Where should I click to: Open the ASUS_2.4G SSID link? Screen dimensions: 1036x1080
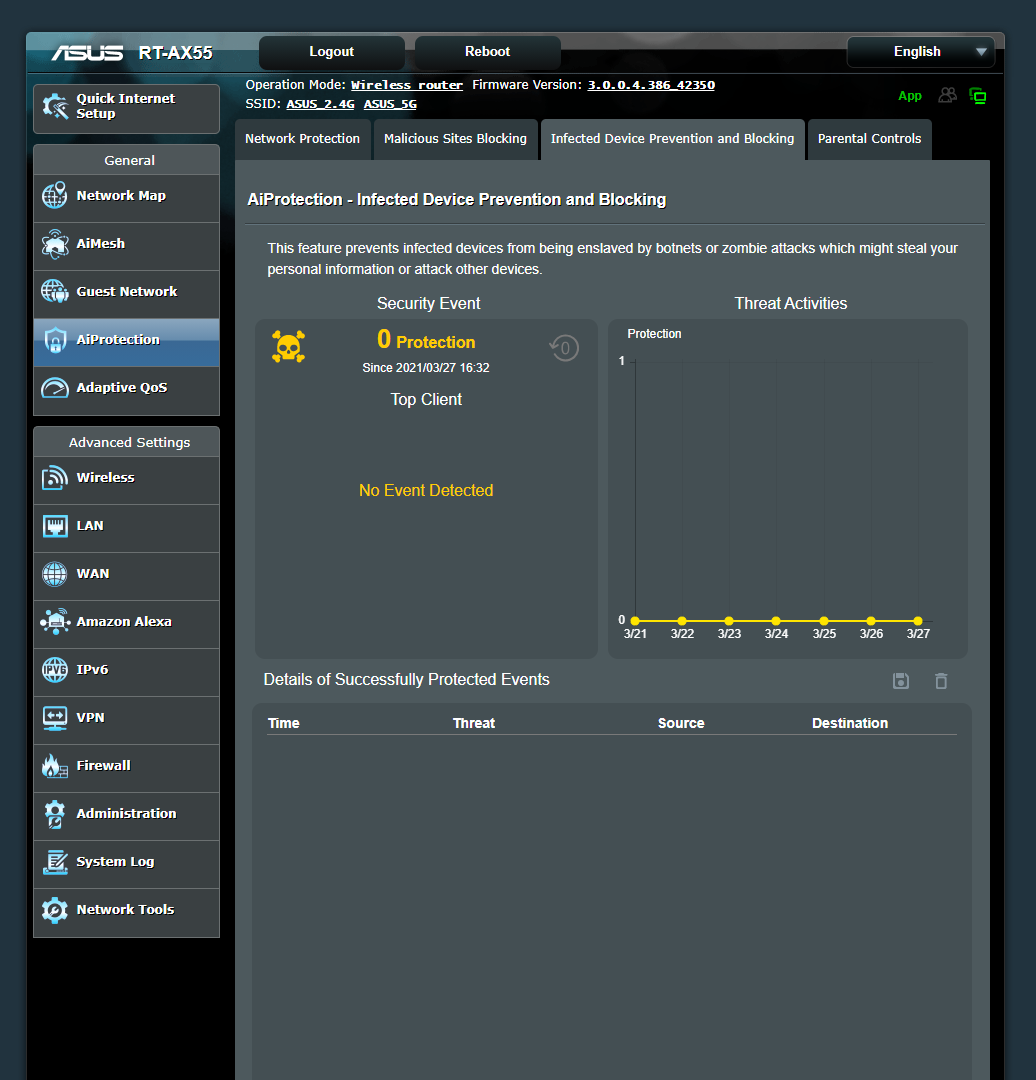(320, 104)
